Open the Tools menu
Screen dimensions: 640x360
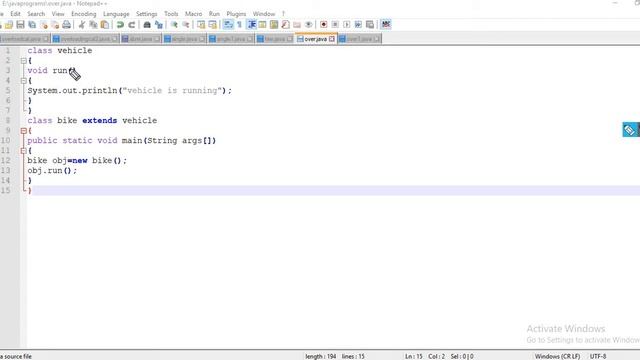[x=171, y=14]
